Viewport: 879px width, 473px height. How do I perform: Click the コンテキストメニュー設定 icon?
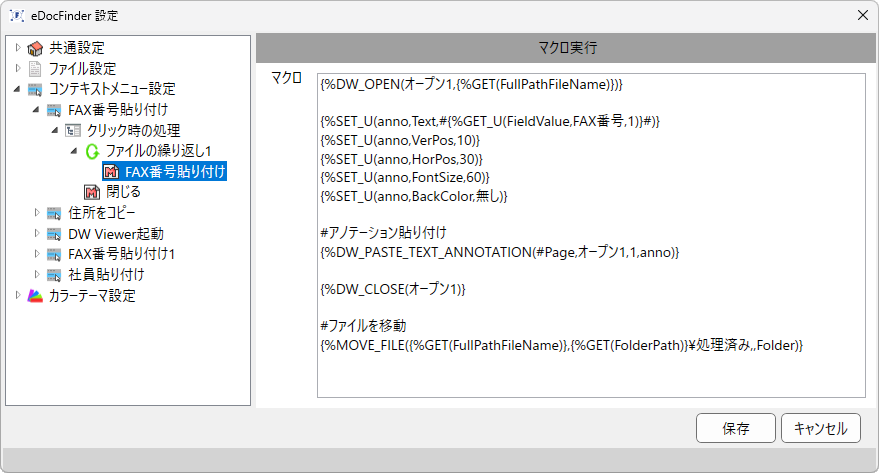pos(35,89)
